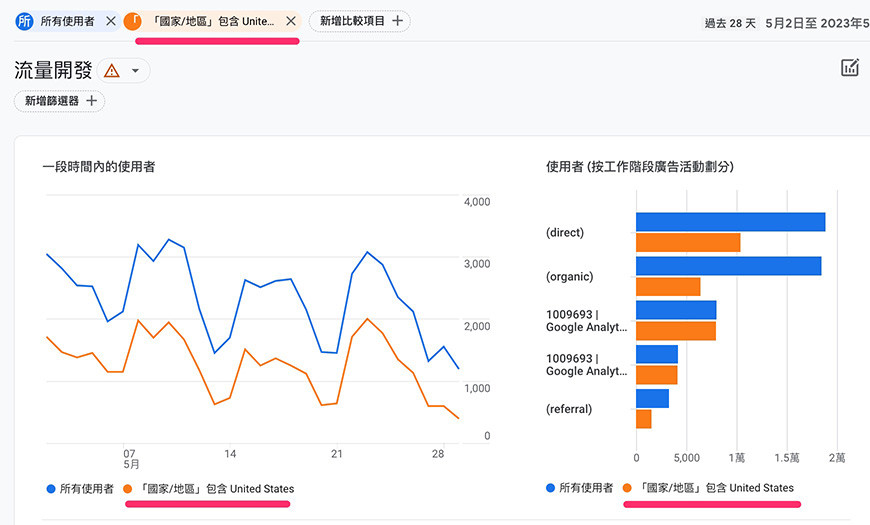870x525 pixels.
Task: Click the orange United States legend dot under line chart
Action: tap(128, 489)
